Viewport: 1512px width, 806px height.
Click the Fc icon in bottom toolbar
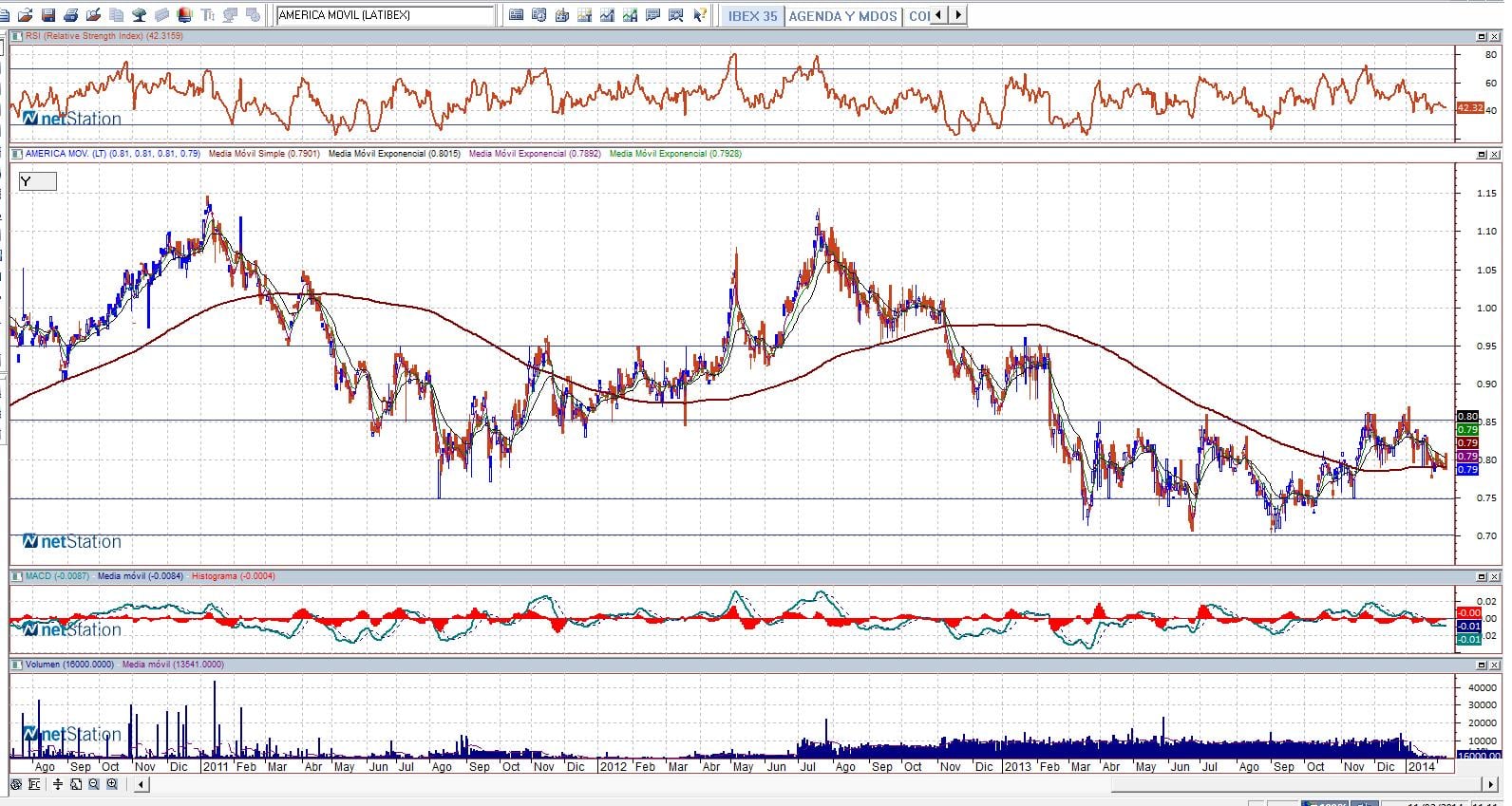coord(35,784)
